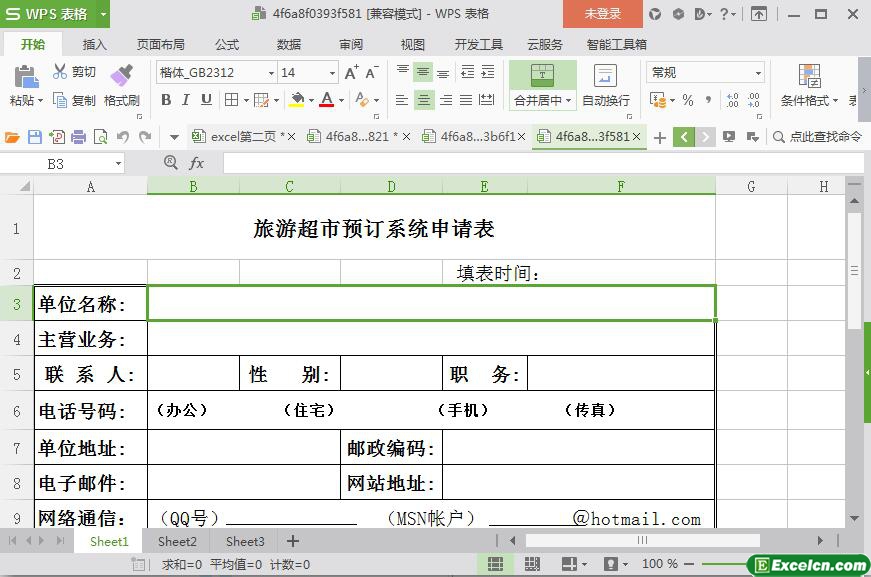Open the font name dropdown
This screenshot has width=871, height=577.
coord(271,73)
